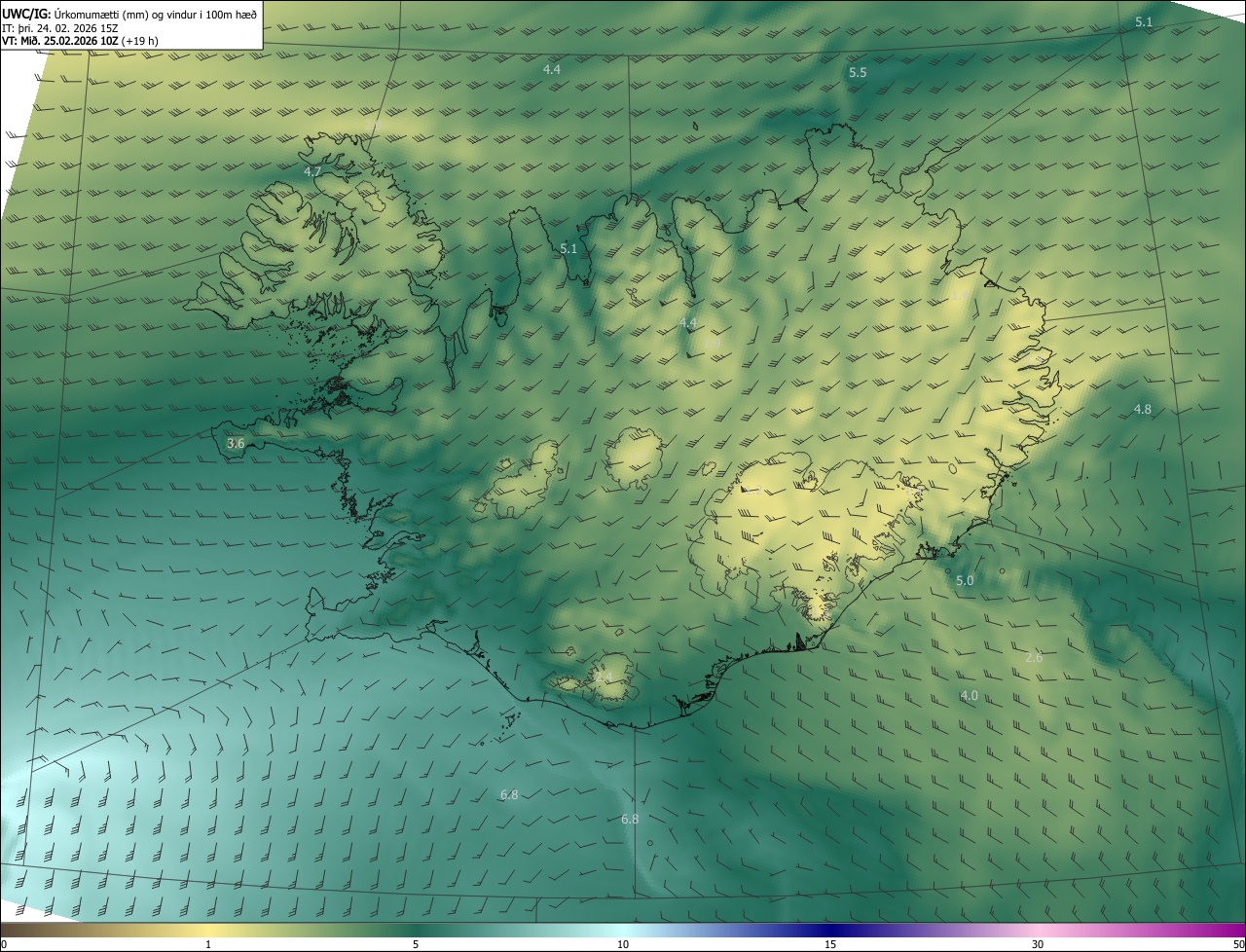Click the 3.6 value on Snæfellsnes peninsula tip

(x=236, y=444)
